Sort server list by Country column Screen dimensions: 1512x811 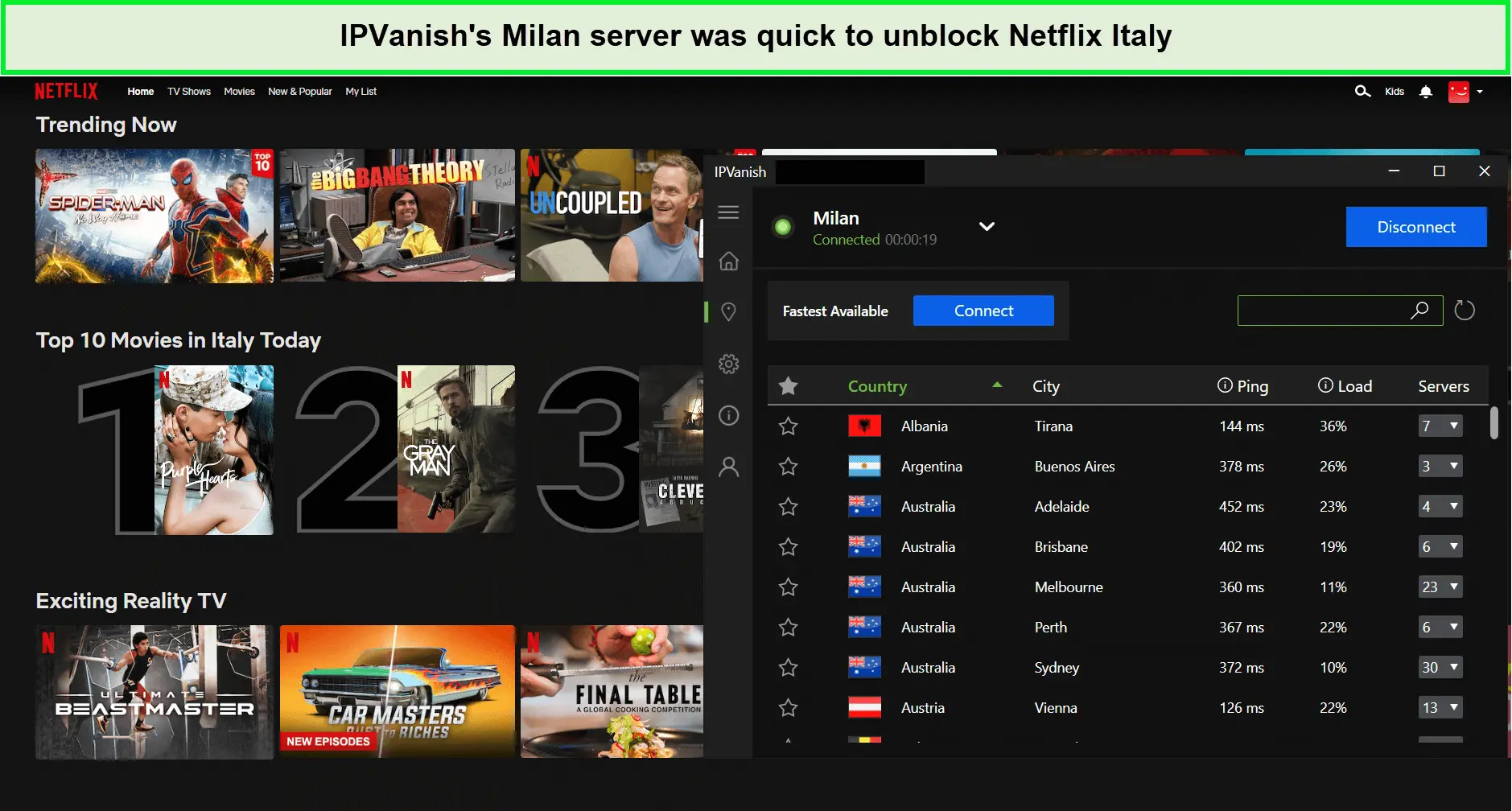coord(877,386)
